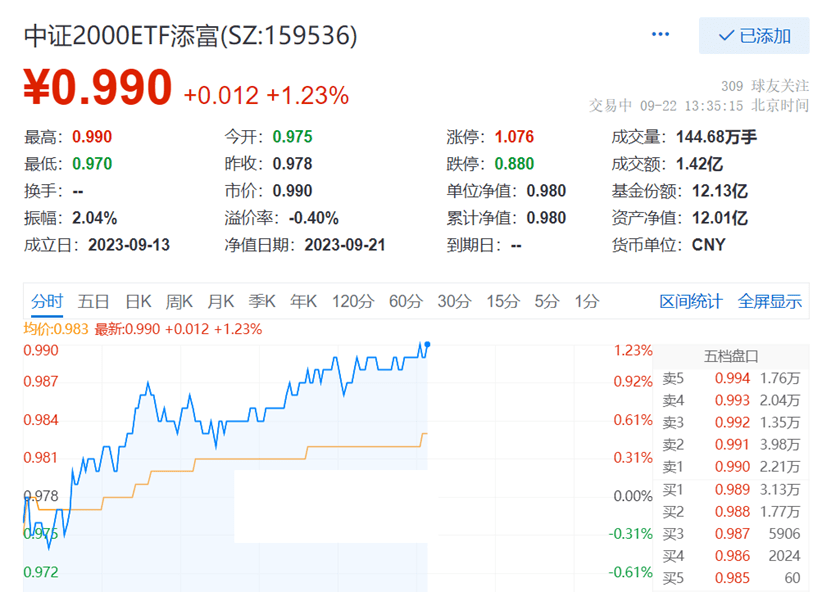
Task: Pick the 5分 interval tab
Action: [x=546, y=301]
